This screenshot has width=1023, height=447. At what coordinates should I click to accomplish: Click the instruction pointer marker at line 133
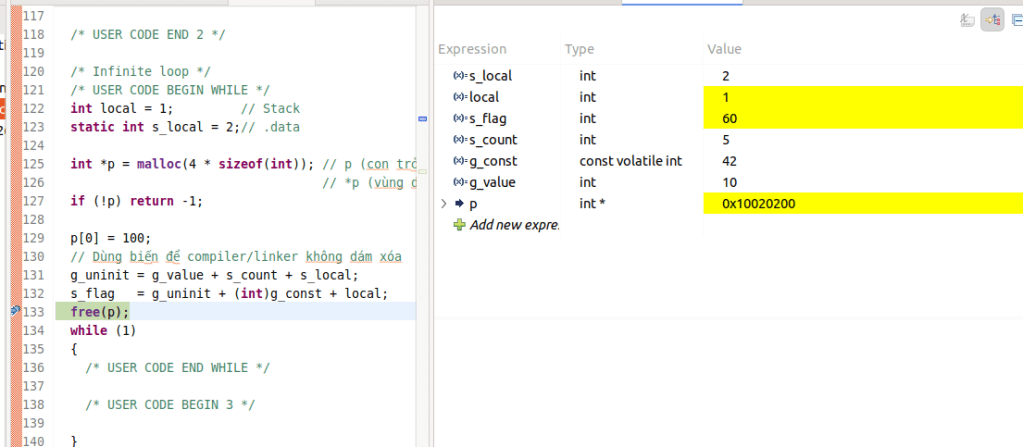(x=14, y=312)
